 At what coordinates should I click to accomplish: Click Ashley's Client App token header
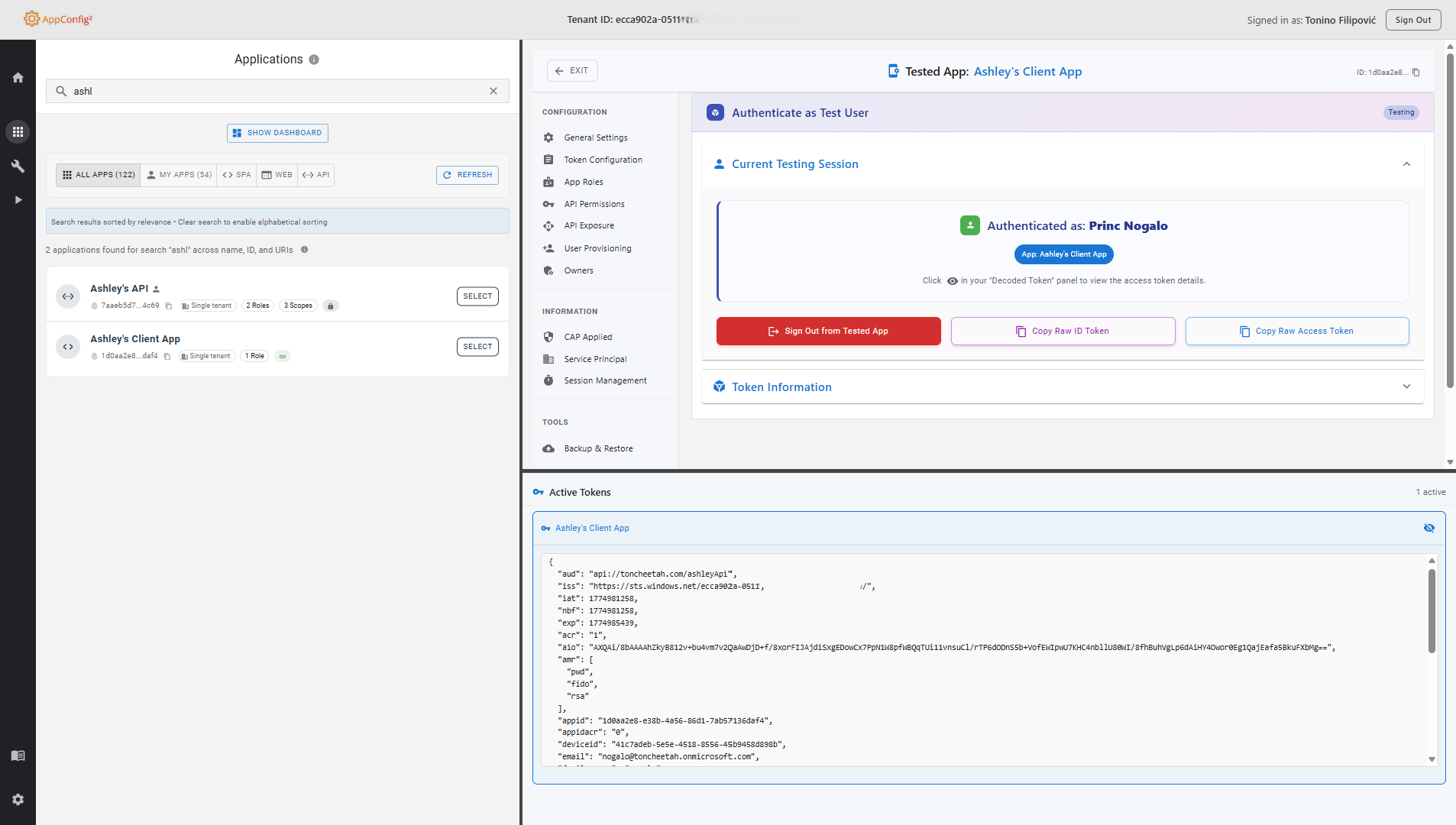point(988,528)
